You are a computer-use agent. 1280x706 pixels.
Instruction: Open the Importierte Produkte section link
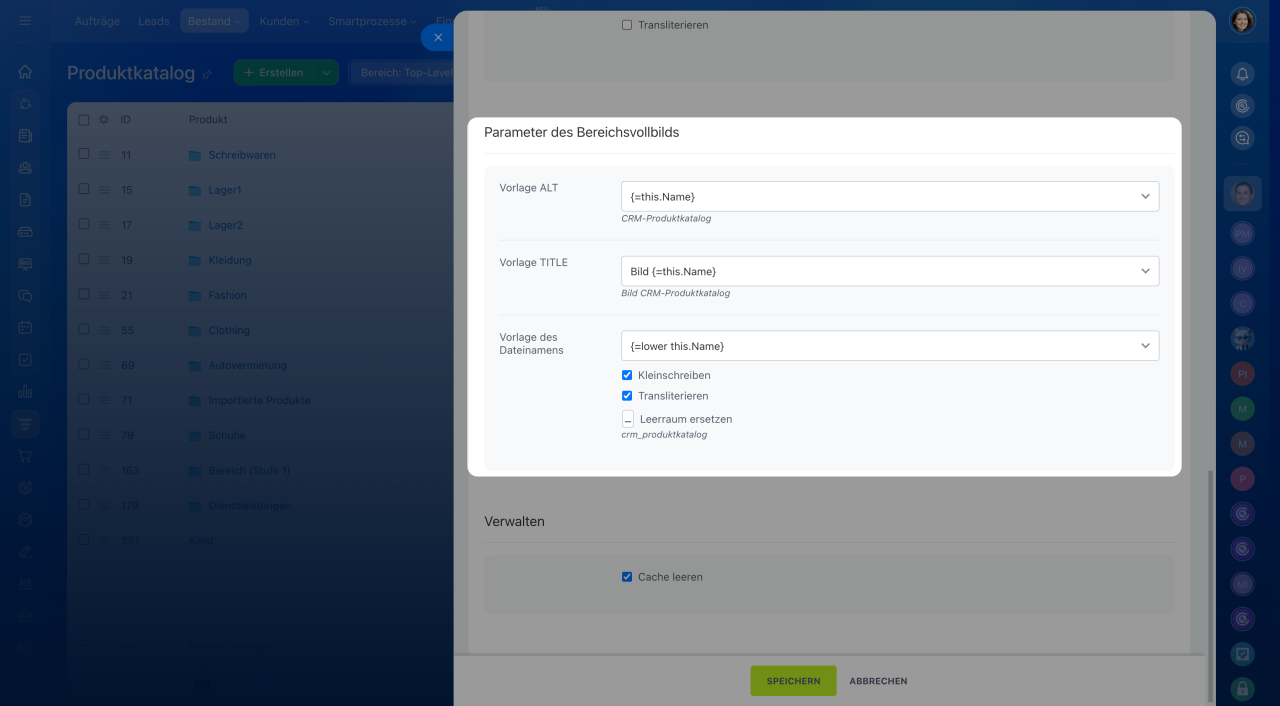point(259,400)
